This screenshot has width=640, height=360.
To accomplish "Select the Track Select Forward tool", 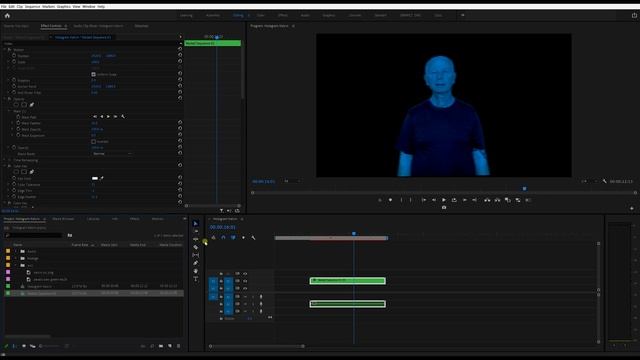I will [x=196, y=231].
